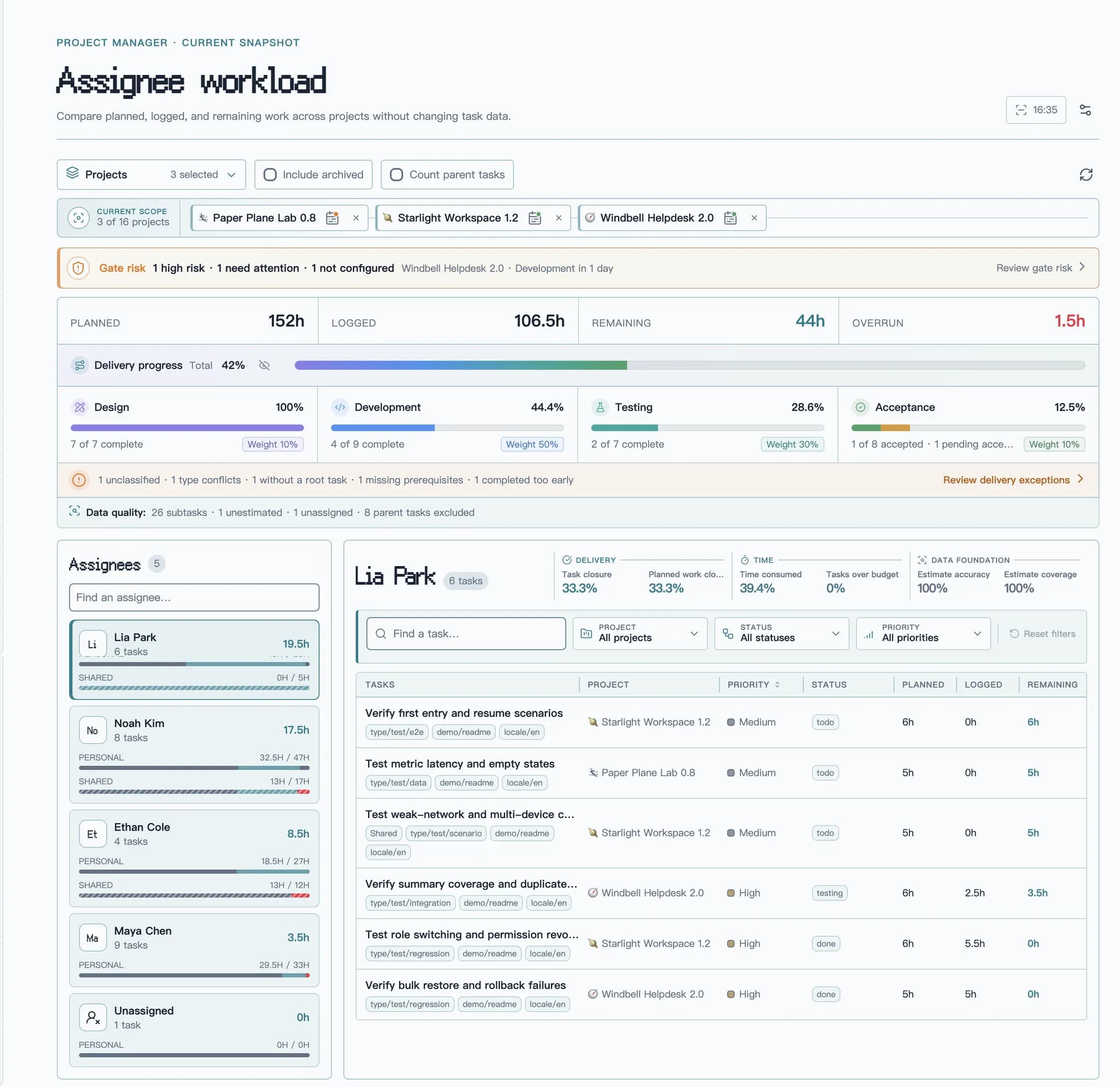Open the Project All projects filter dropdown

[x=639, y=633]
